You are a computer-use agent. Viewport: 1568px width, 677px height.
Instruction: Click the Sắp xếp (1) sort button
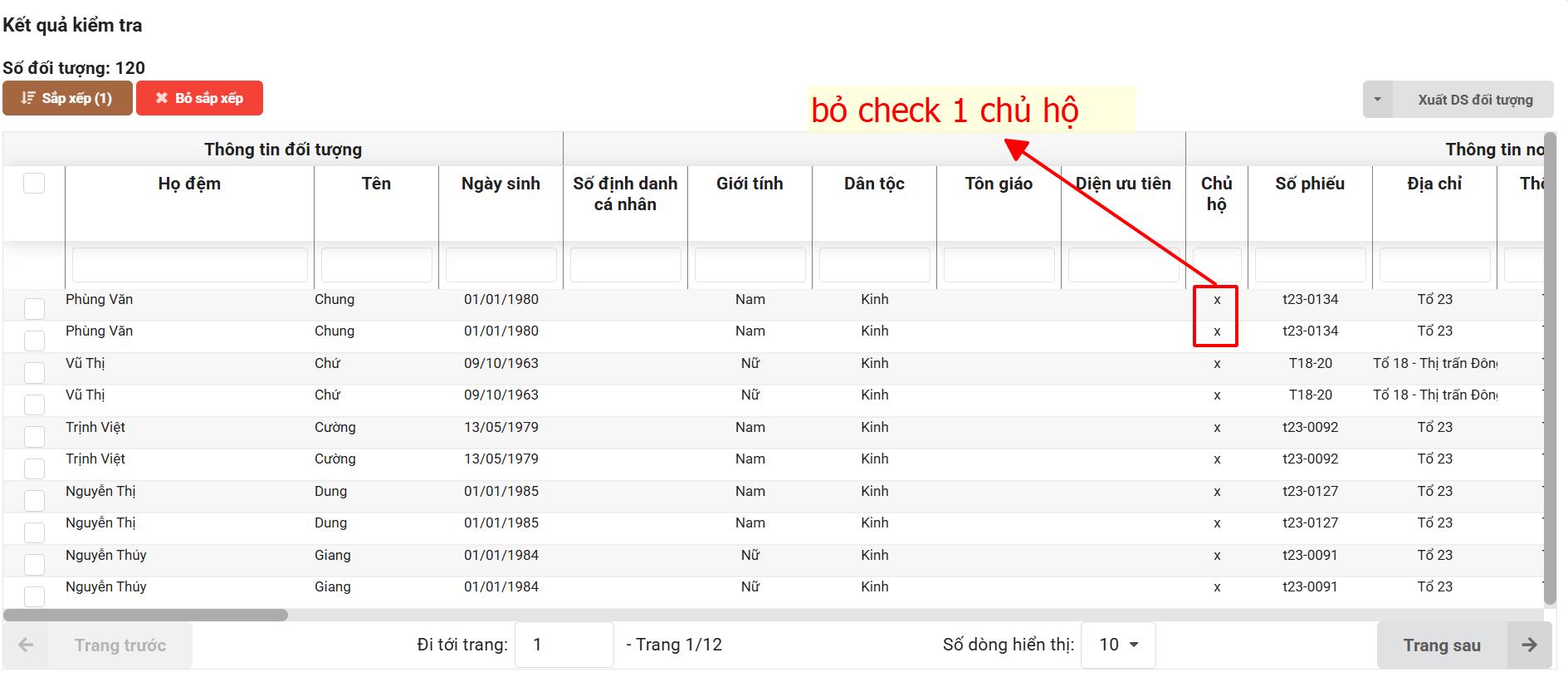point(67,98)
